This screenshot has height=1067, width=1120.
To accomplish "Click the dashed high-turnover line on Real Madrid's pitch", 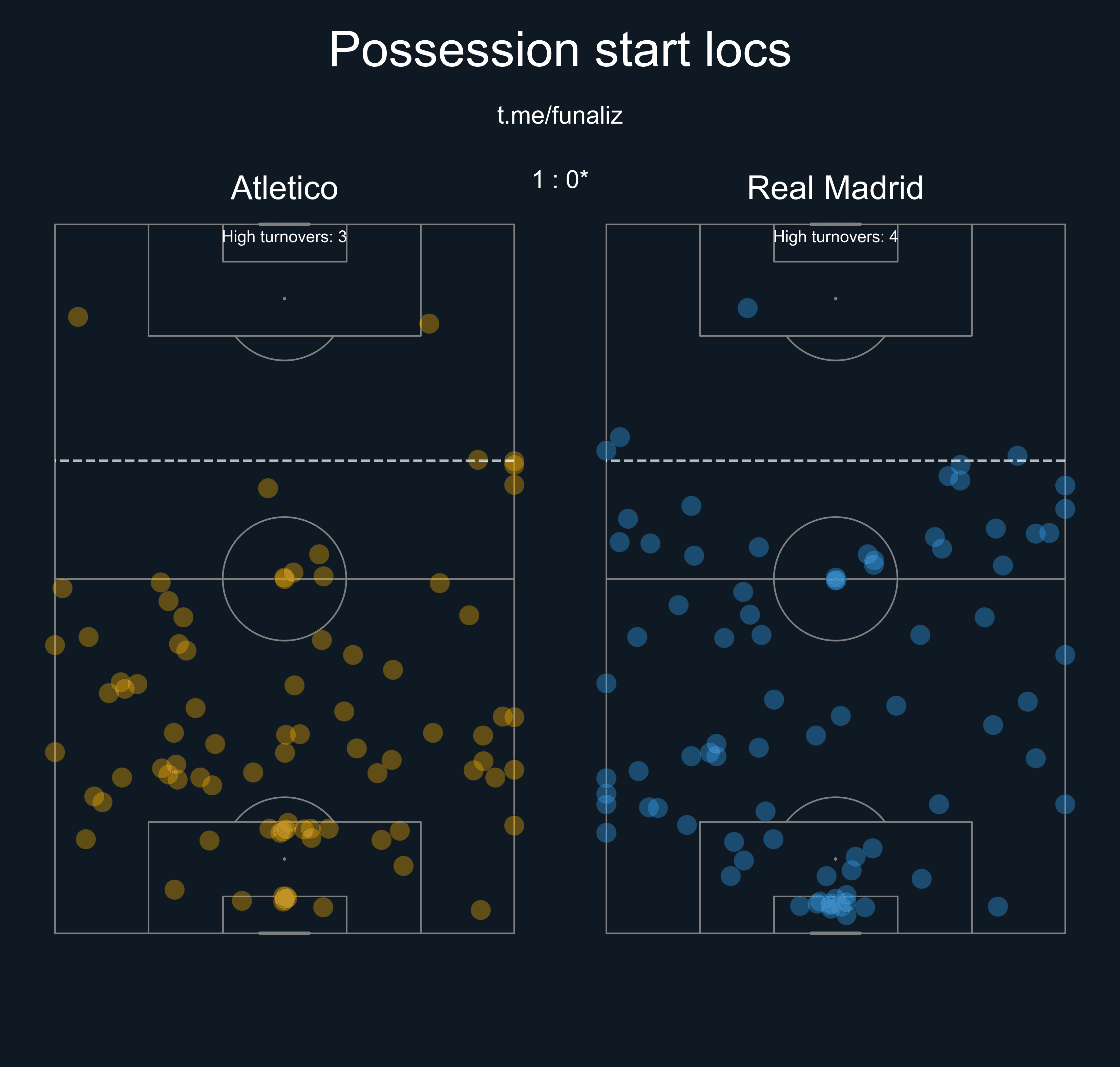I will (x=836, y=461).
